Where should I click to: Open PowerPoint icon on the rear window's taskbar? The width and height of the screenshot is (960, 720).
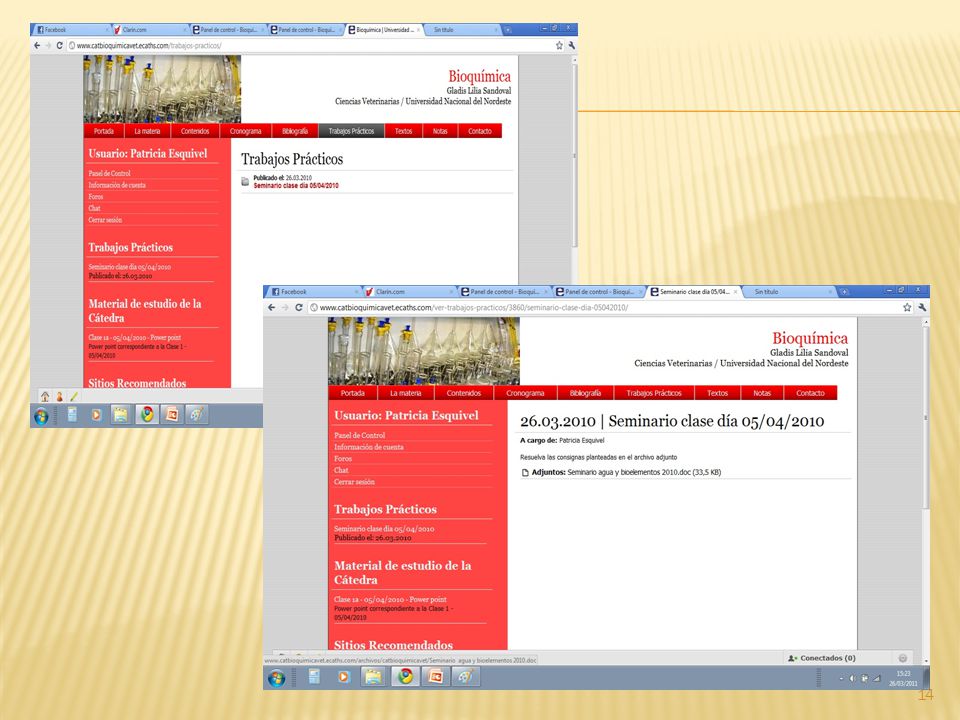172,415
